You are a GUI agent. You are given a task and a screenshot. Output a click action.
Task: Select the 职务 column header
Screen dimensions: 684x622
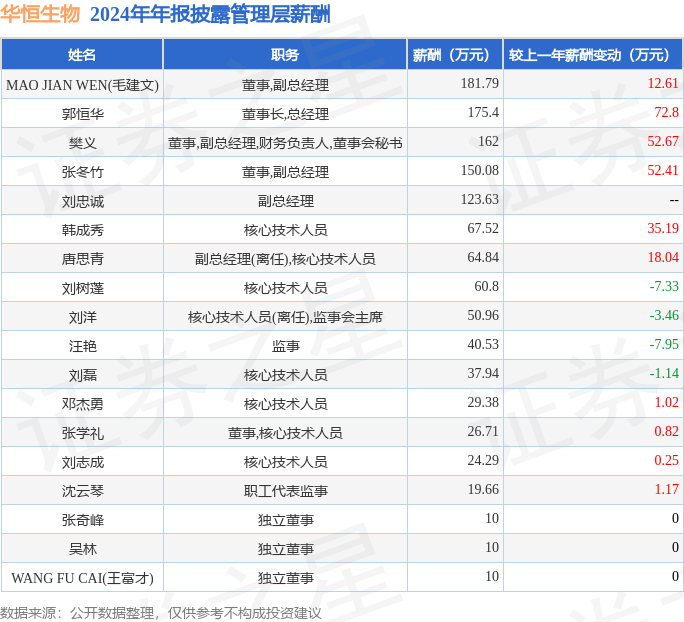[285, 55]
